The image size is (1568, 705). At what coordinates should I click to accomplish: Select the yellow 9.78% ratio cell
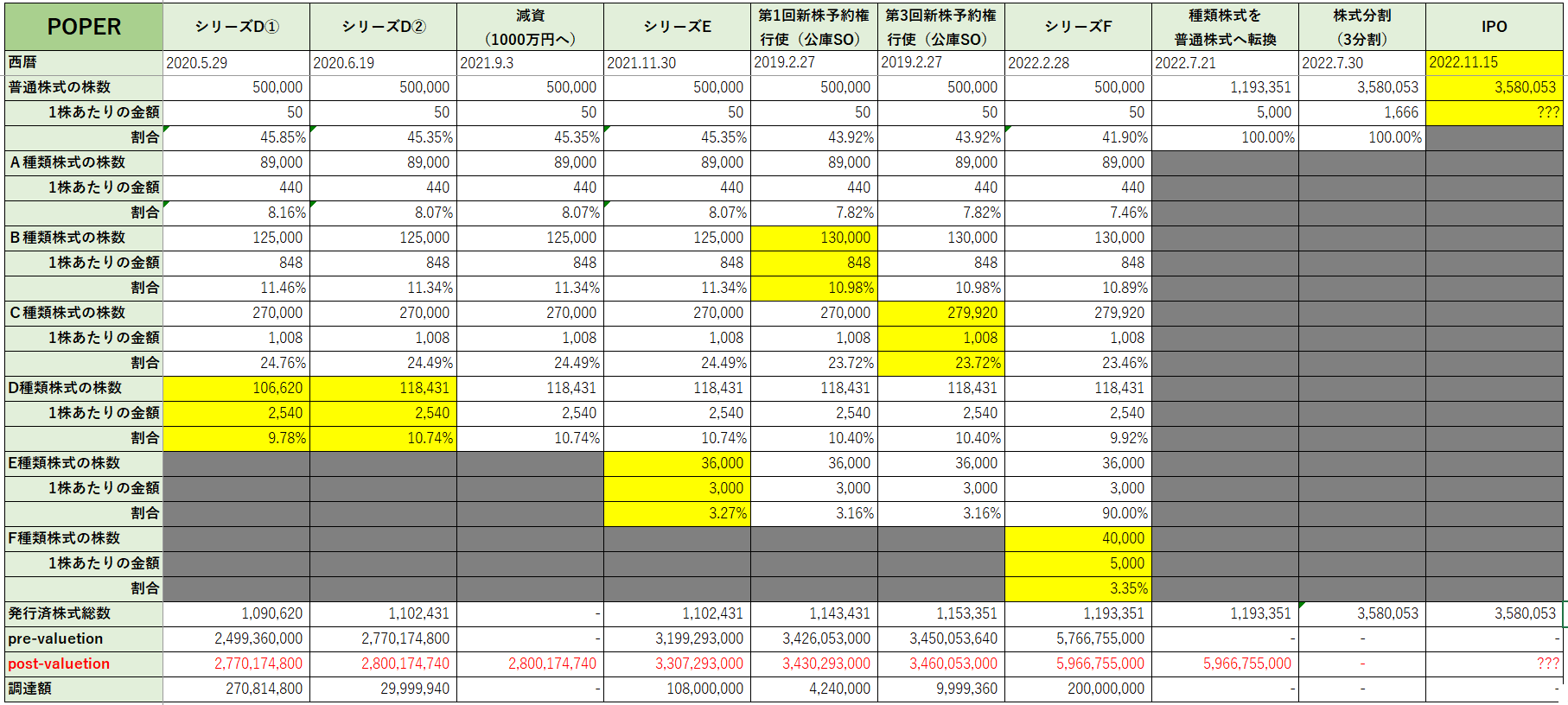coord(236,438)
